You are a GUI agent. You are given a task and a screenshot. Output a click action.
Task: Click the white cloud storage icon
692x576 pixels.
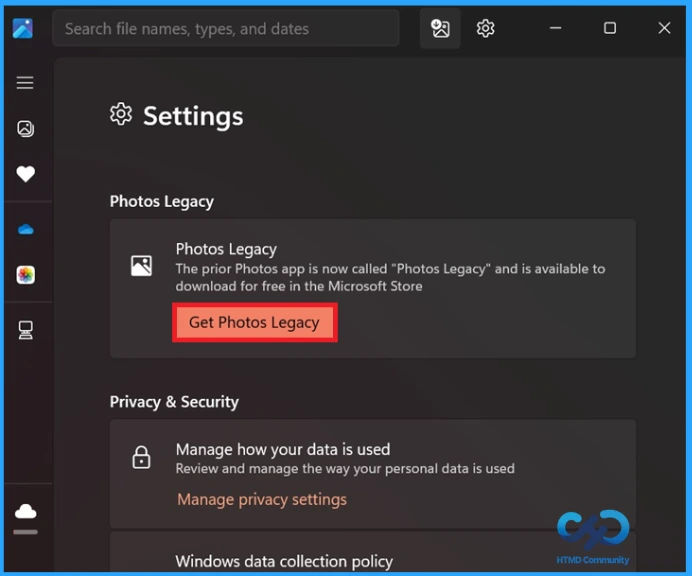[x=26, y=512]
